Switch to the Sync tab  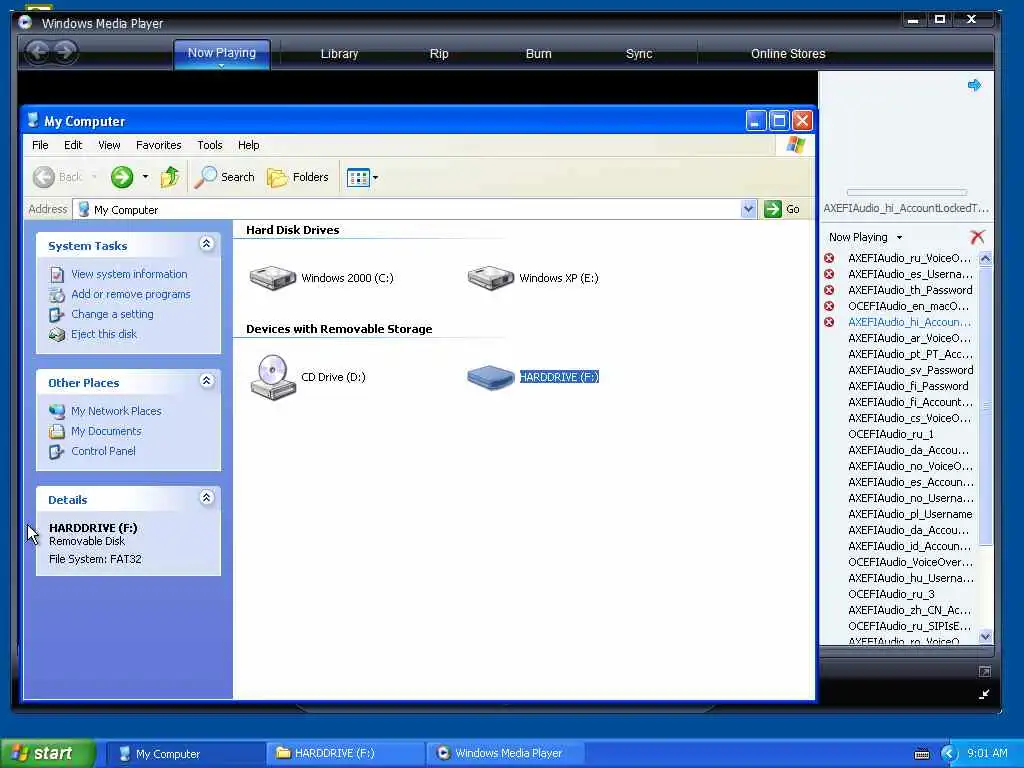(x=639, y=54)
